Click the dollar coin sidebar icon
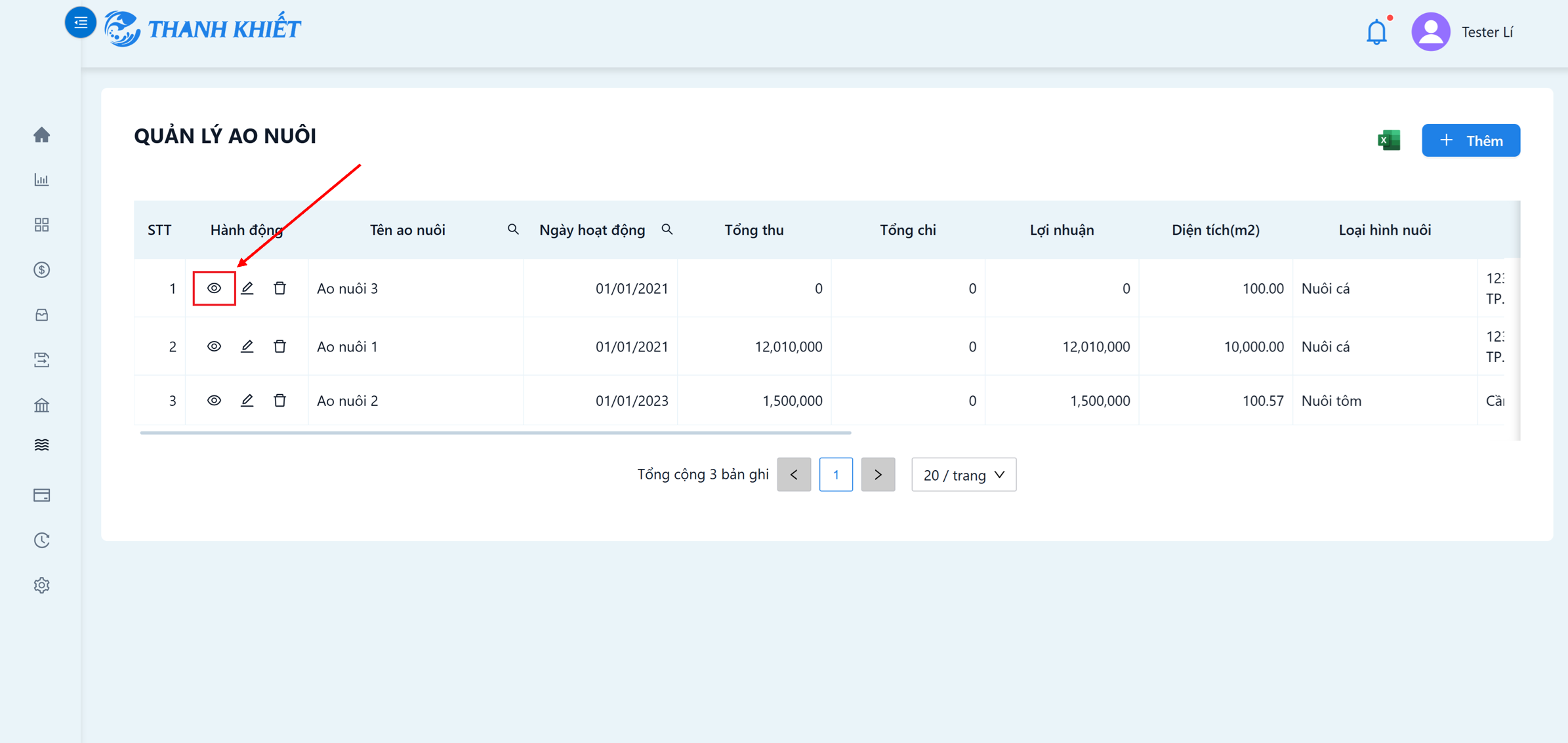This screenshot has height=743, width=1568. click(42, 270)
